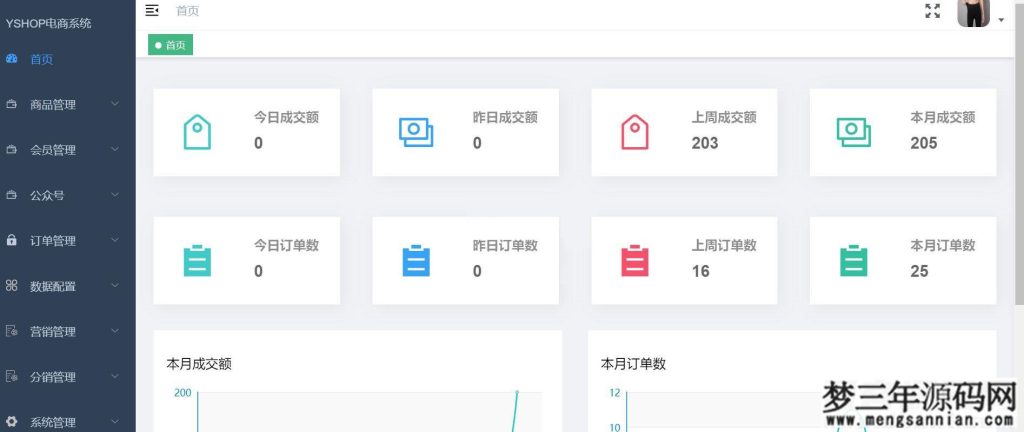Expand the 数据配置 chevron
1024x432 pixels.
(x=115, y=285)
